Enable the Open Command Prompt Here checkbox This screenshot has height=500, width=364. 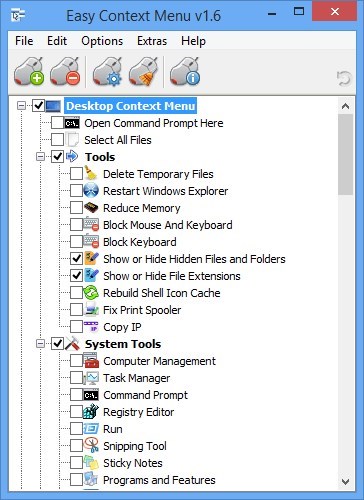coord(57,123)
